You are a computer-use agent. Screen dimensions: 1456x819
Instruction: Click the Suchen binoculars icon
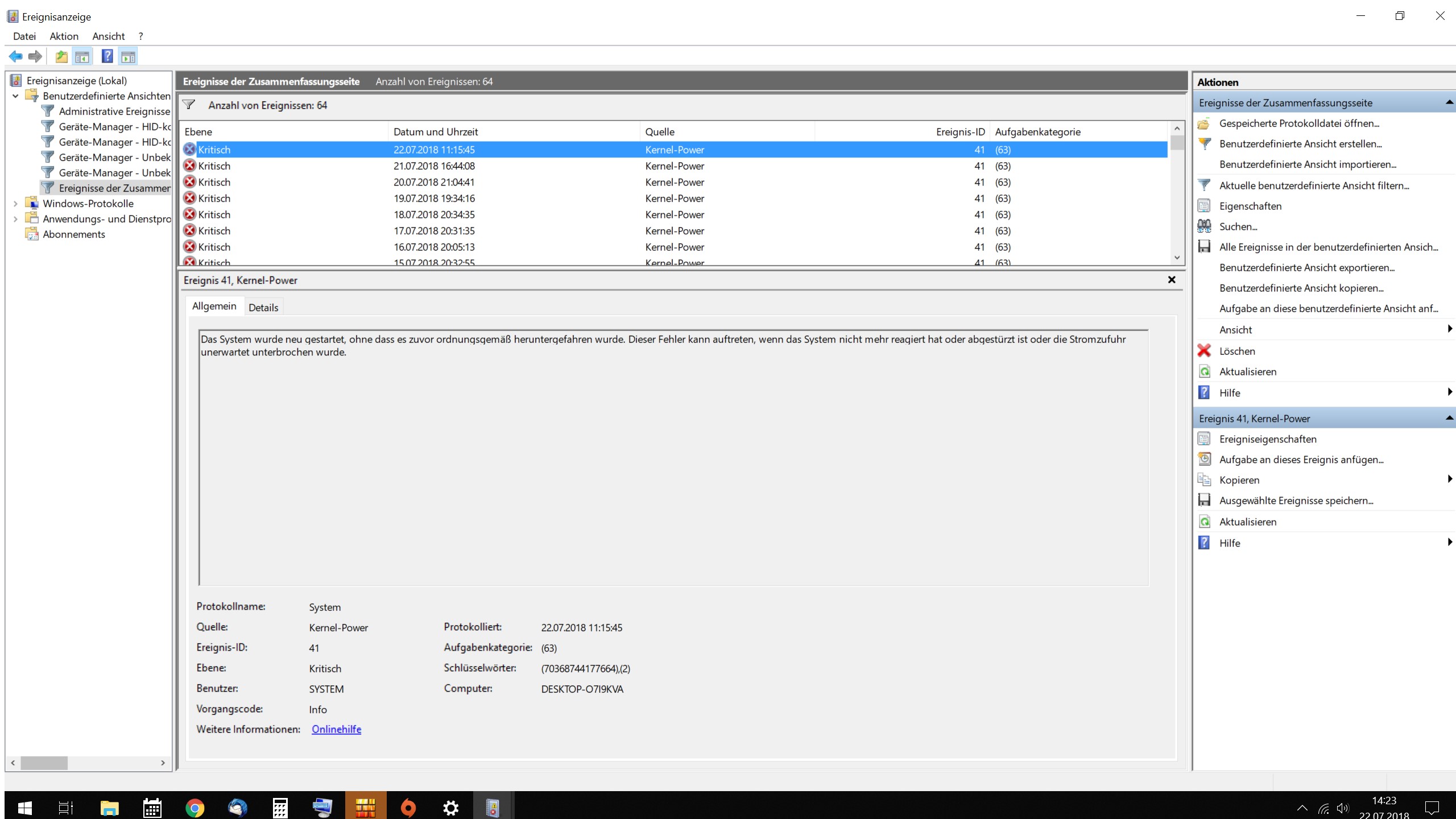click(x=1204, y=226)
